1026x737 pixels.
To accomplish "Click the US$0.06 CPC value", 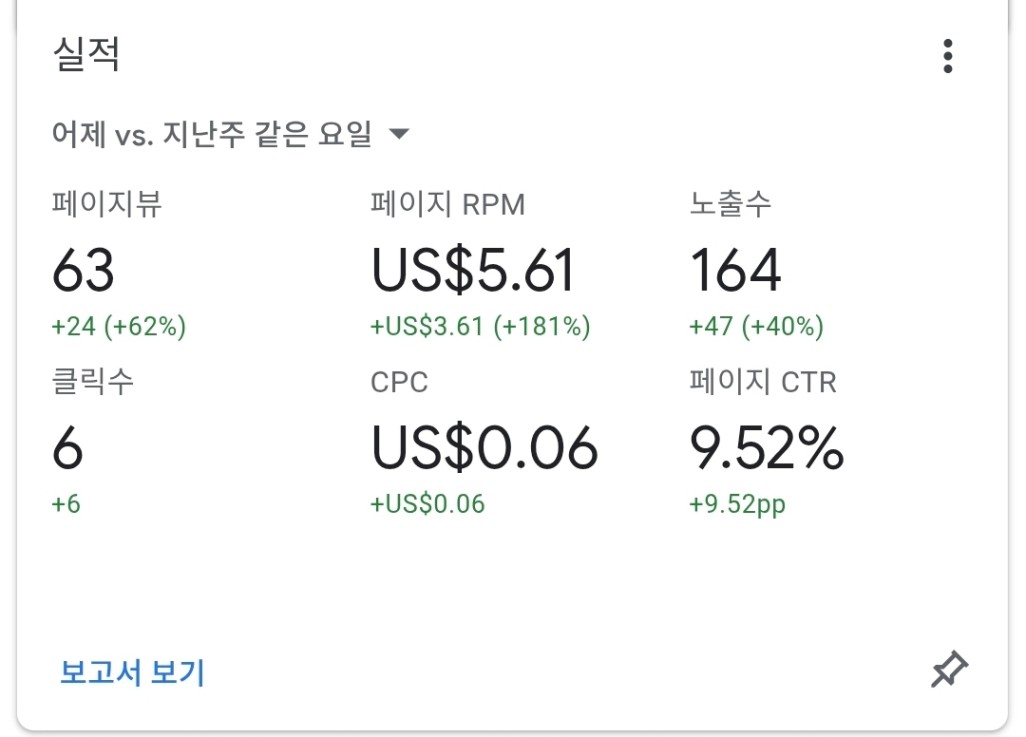I will 484,448.
